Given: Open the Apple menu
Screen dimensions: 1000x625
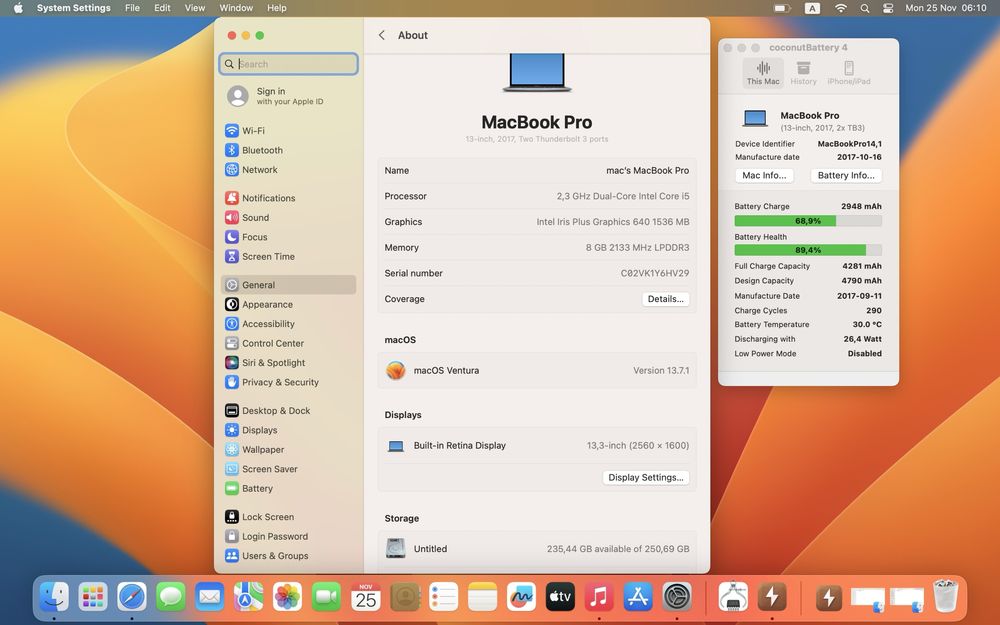Looking at the screenshot, I should [18, 8].
